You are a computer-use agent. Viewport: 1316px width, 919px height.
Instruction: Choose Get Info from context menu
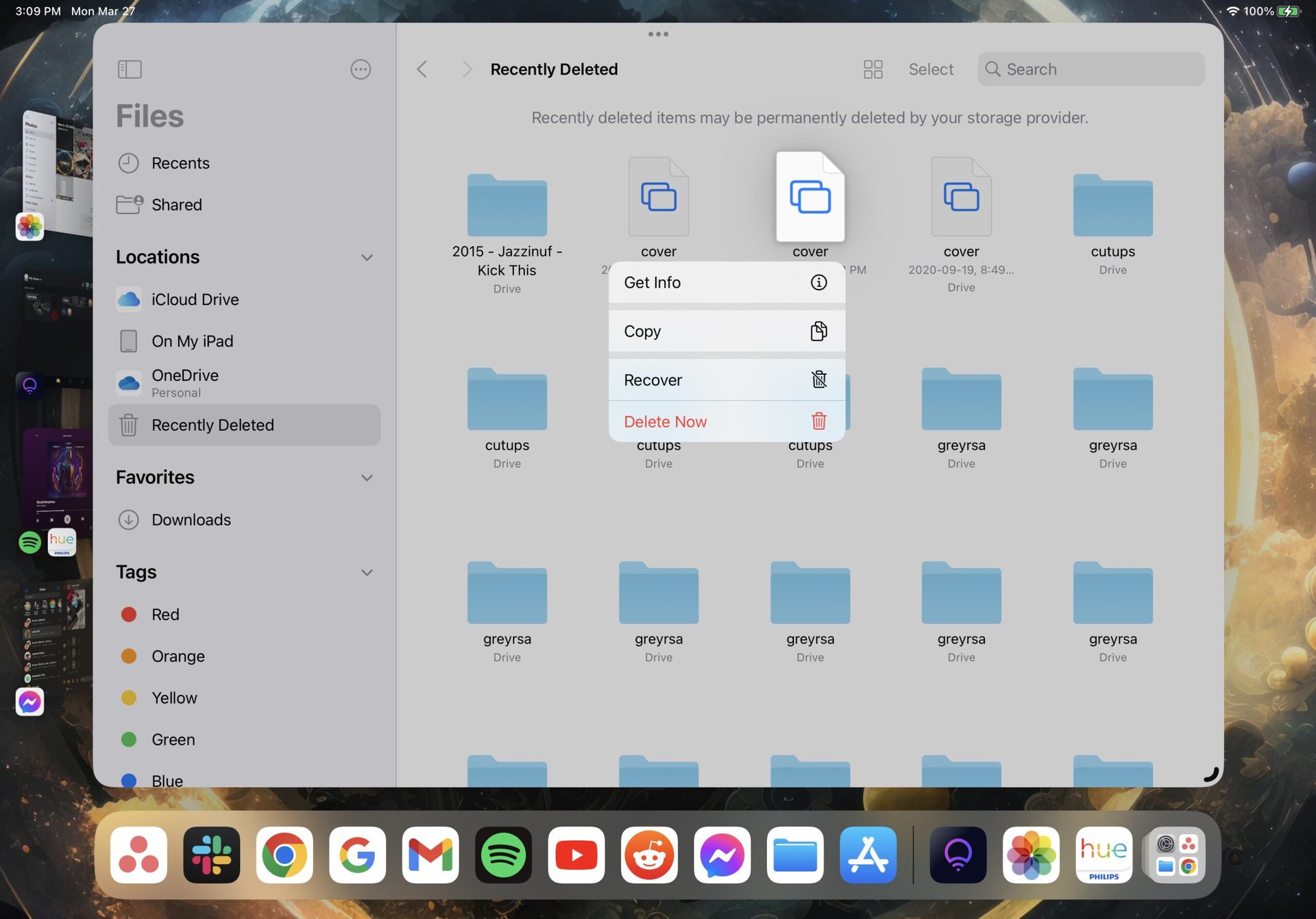coord(726,282)
